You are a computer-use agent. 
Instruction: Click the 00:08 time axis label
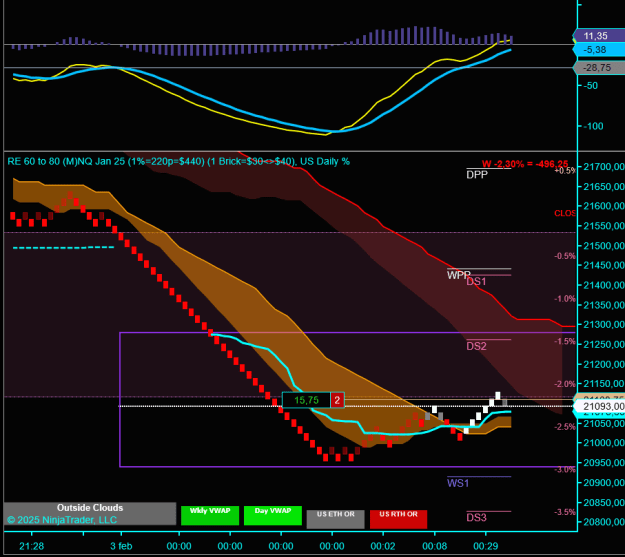click(x=434, y=546)
